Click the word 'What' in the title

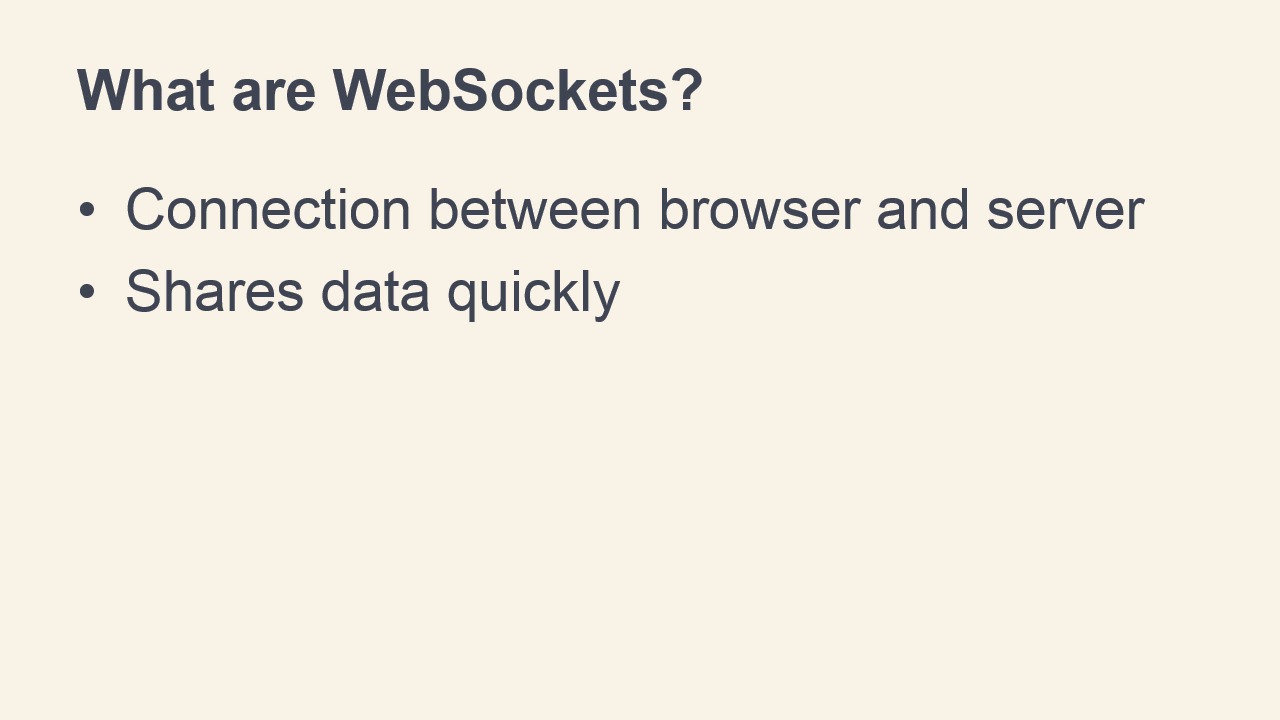(146, 90)
